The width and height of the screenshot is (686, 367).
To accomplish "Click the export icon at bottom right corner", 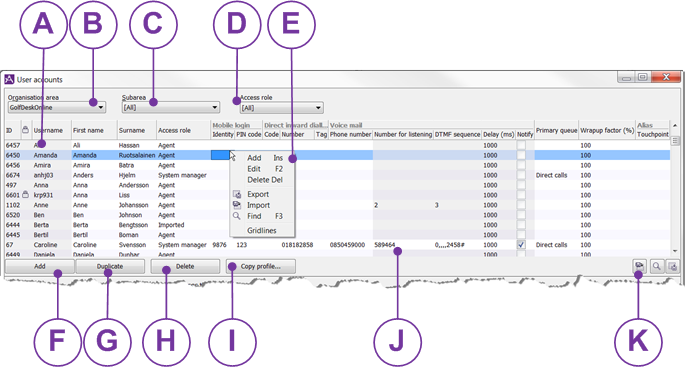I will pyautogui.click(x=672, y=266).
